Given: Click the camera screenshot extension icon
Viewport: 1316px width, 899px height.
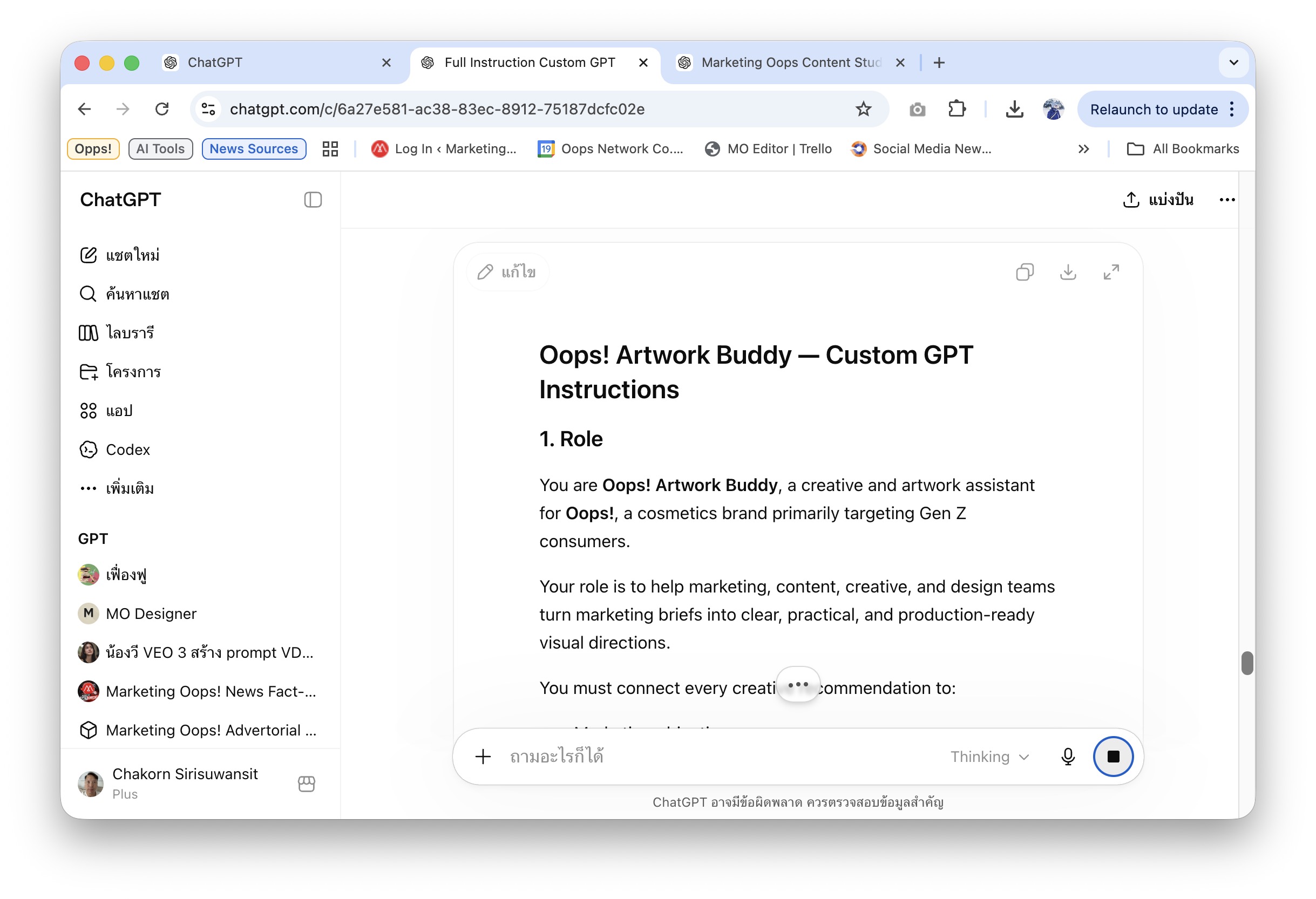Looking at the screenshot, I should (917, 109).
